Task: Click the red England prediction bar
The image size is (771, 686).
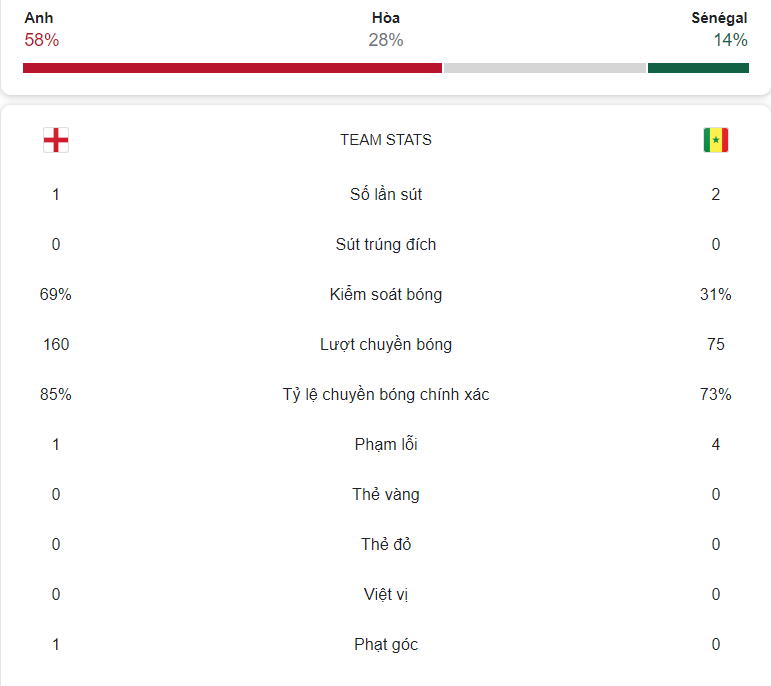Action: point(232,68)
